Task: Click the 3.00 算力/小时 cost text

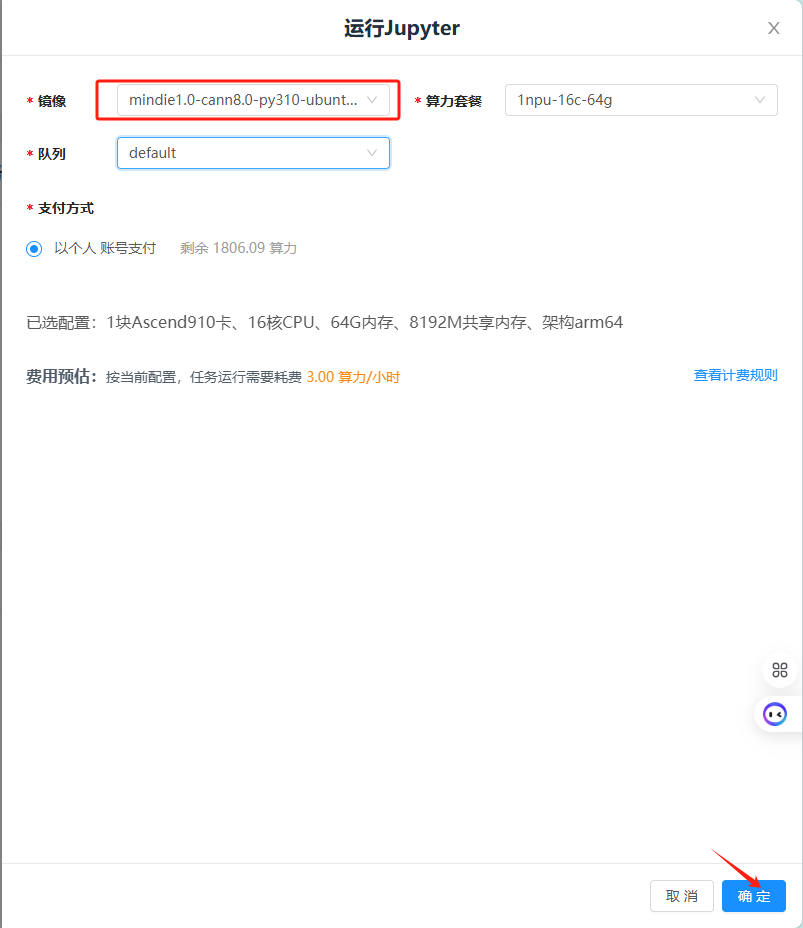Action: pos(353,377)
